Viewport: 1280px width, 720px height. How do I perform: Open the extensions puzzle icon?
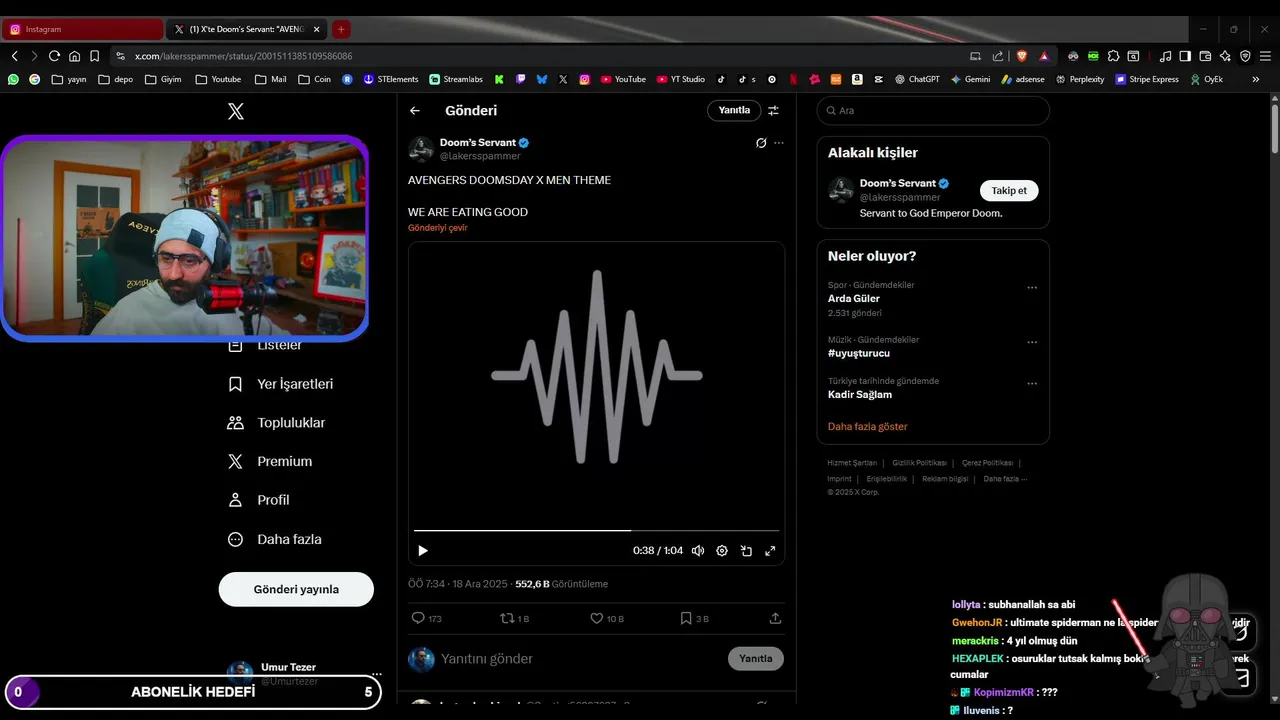1113,56
